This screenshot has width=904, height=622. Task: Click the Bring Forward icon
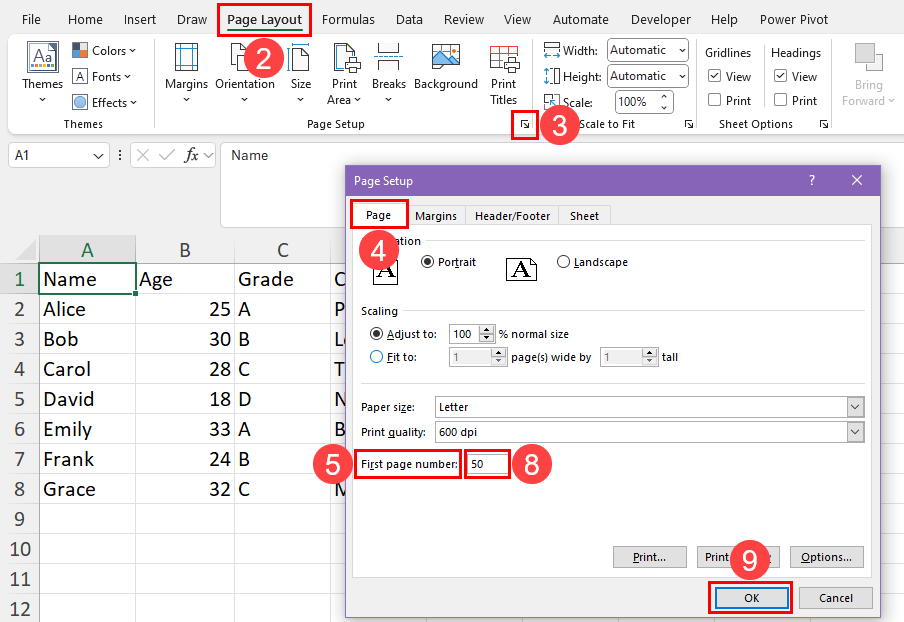coord(868,58)
